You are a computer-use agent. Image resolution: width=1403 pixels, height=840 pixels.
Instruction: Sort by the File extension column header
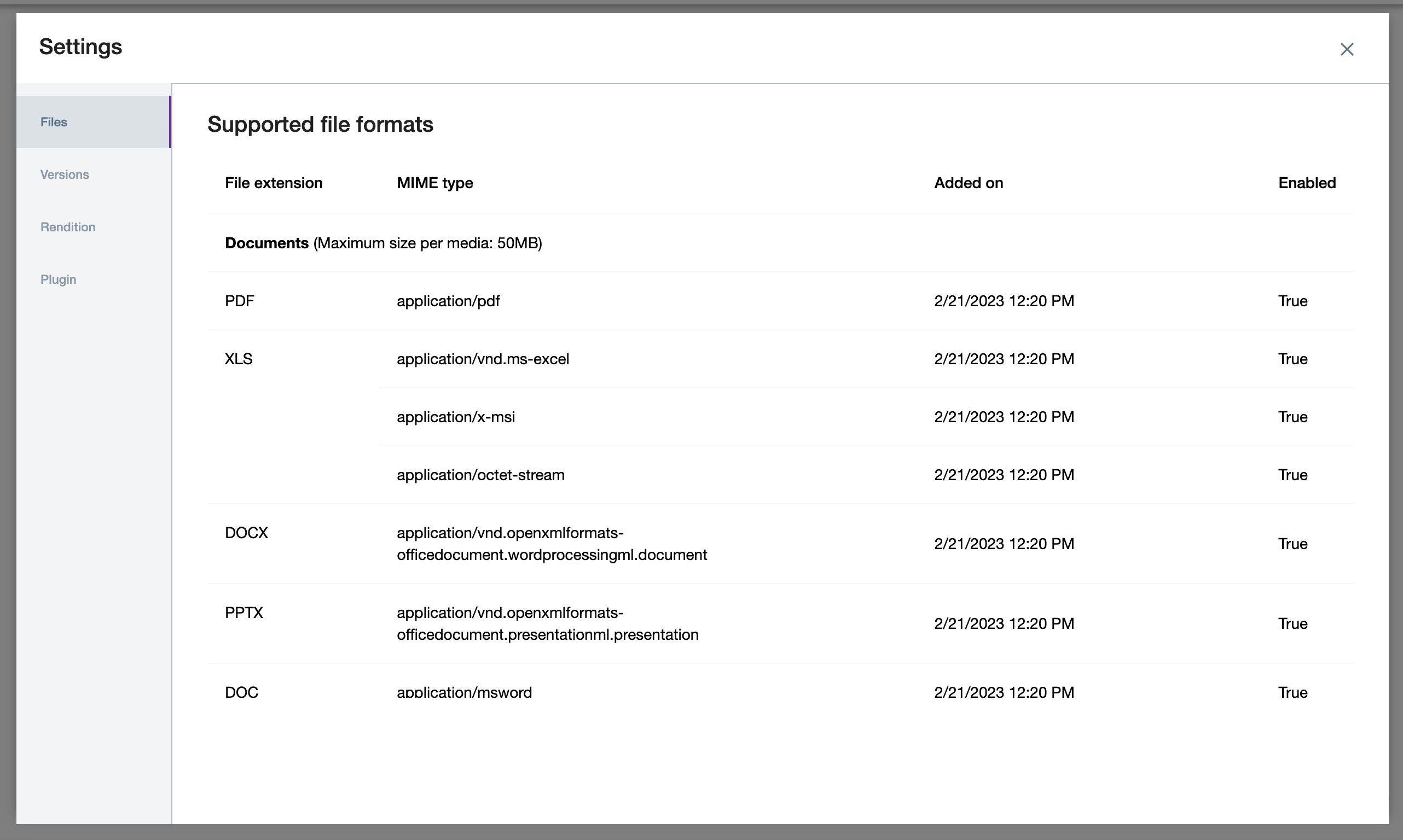pos(274,182)
